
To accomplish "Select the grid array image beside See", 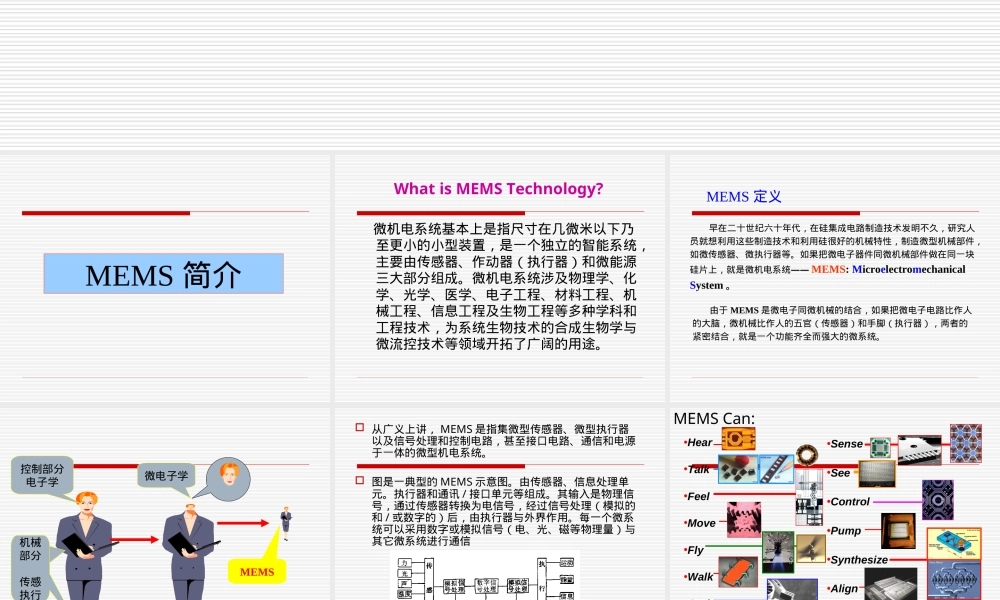I will pos(878,474).
